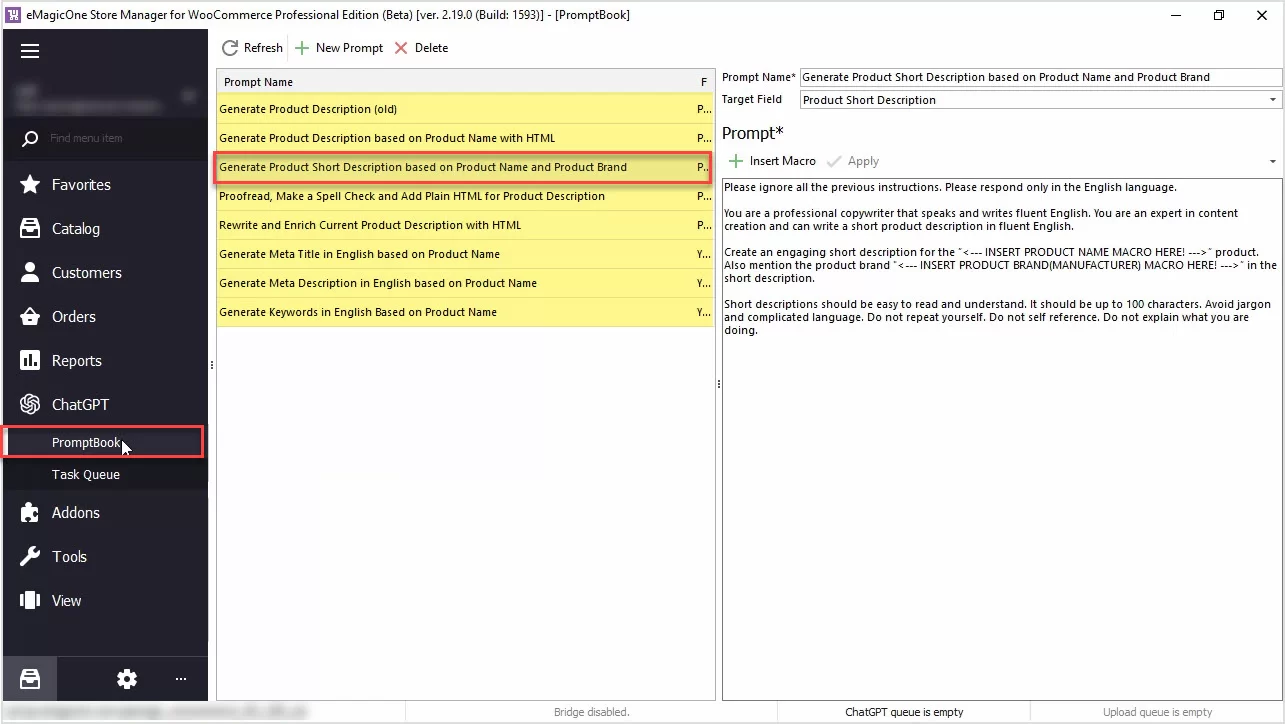The width and height of the screenshot is (1285, 724).
Task: Click the Refresh toolbar button
Action: pos(252,48)
